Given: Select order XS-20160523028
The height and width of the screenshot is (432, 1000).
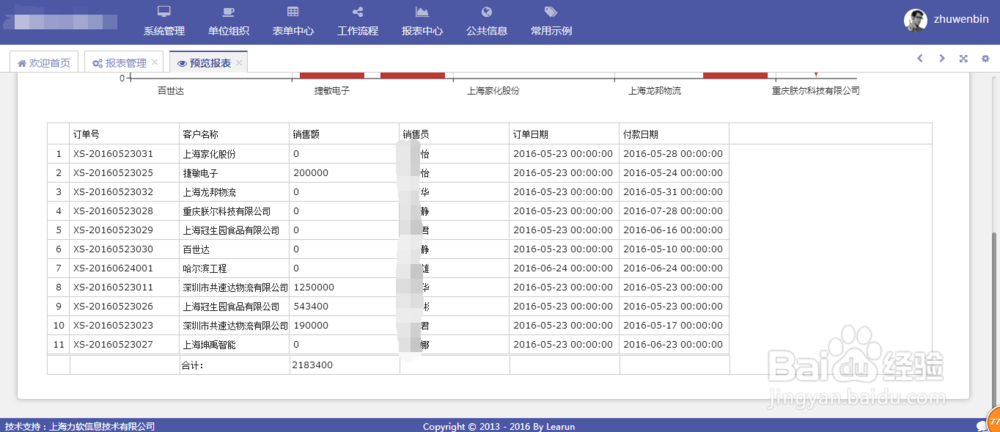Looking at the screenshot, I should (x=113, y=211).
